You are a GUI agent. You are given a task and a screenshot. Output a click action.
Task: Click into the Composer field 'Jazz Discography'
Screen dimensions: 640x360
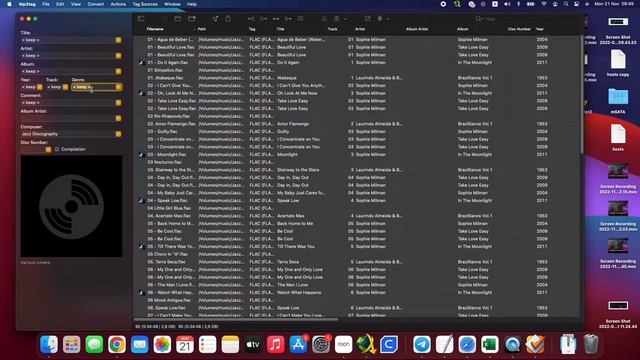pyautogui.click(x=68, y=134)
